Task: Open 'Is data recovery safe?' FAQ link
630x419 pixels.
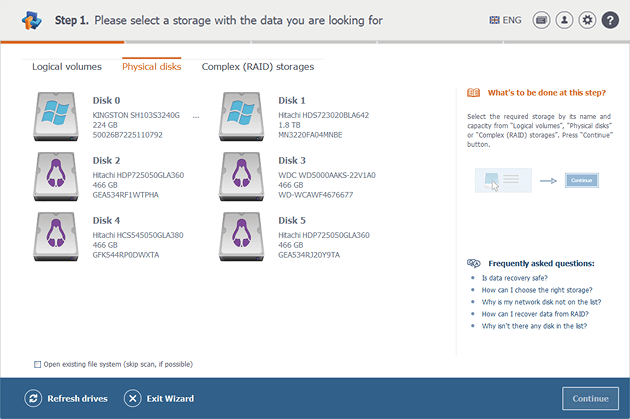Action: pyautogui.click(x=515, y=278)
